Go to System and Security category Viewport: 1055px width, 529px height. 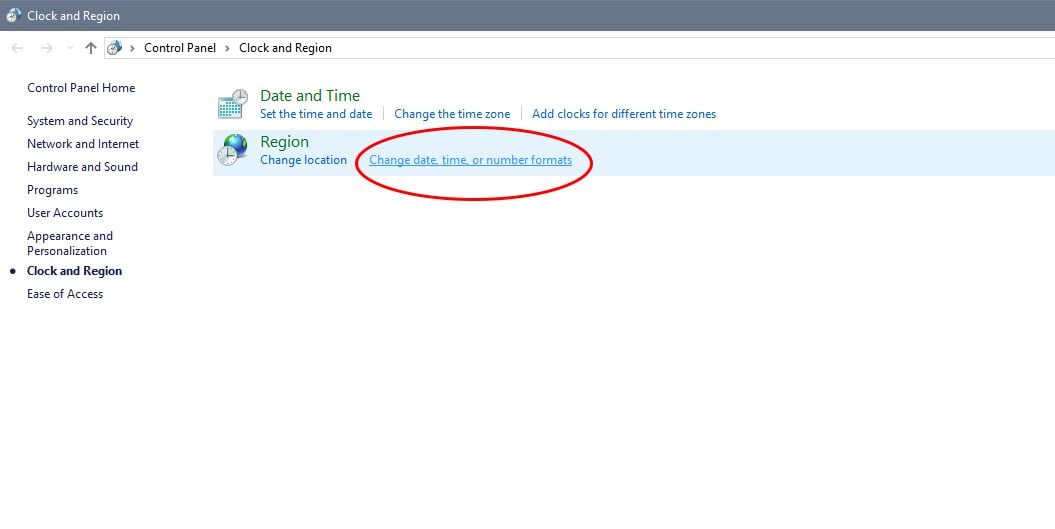(80, 121)
